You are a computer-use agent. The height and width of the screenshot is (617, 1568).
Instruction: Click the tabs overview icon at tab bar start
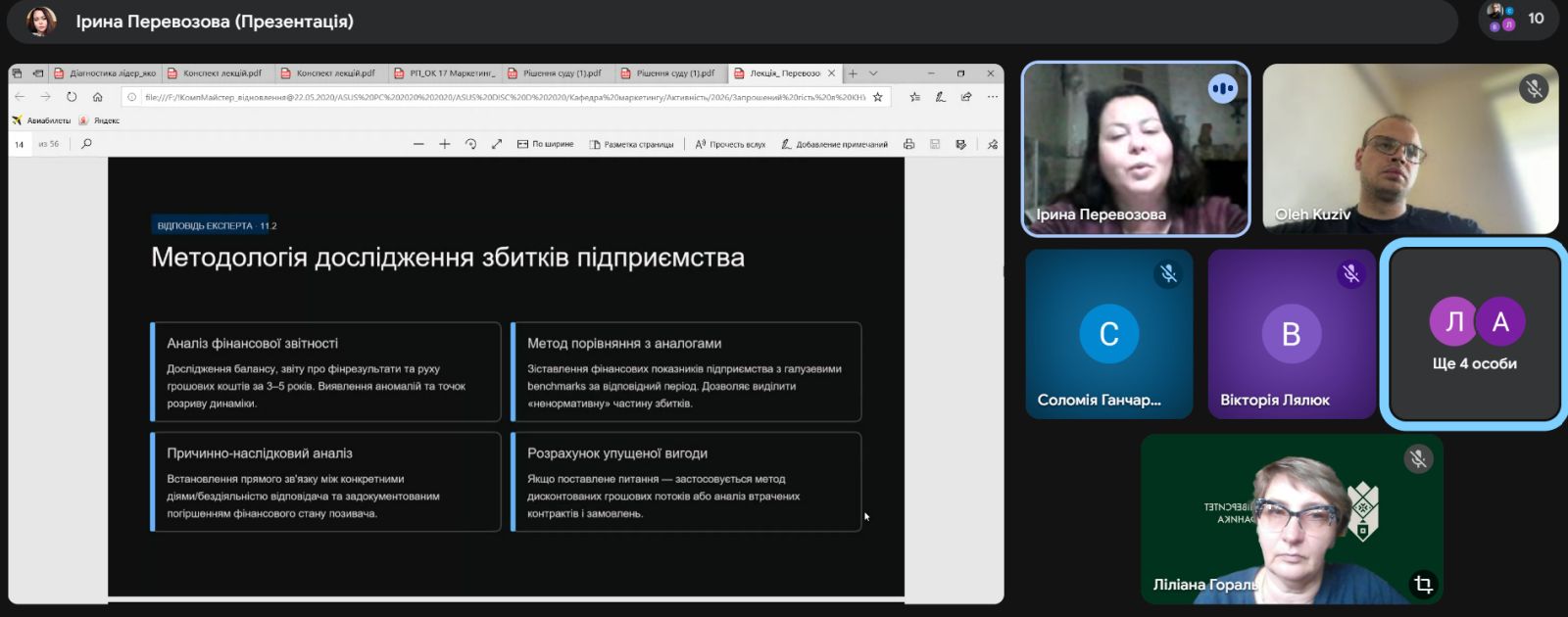[x=17, y=73]
